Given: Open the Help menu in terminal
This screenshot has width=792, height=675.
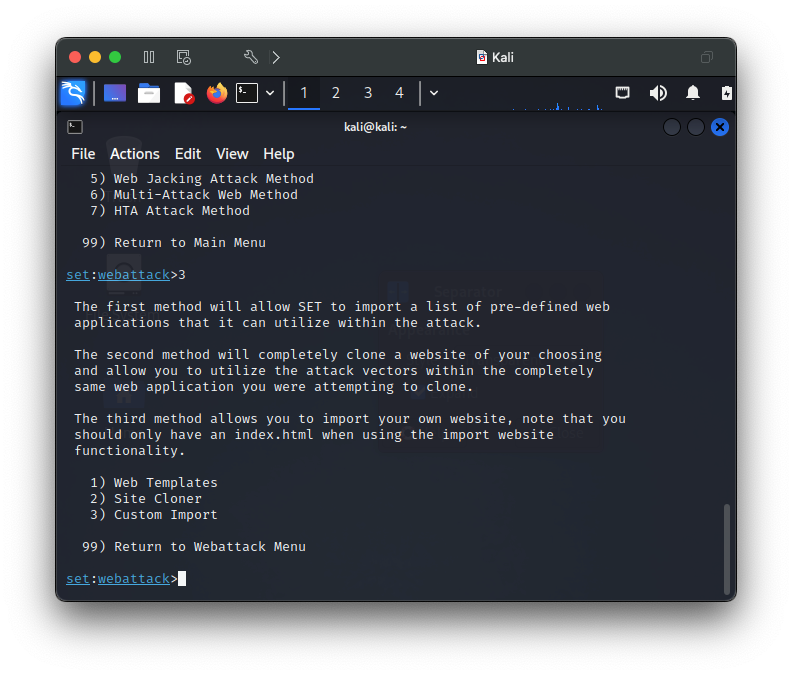Looking at the screenshot, I should coord(279,154).
